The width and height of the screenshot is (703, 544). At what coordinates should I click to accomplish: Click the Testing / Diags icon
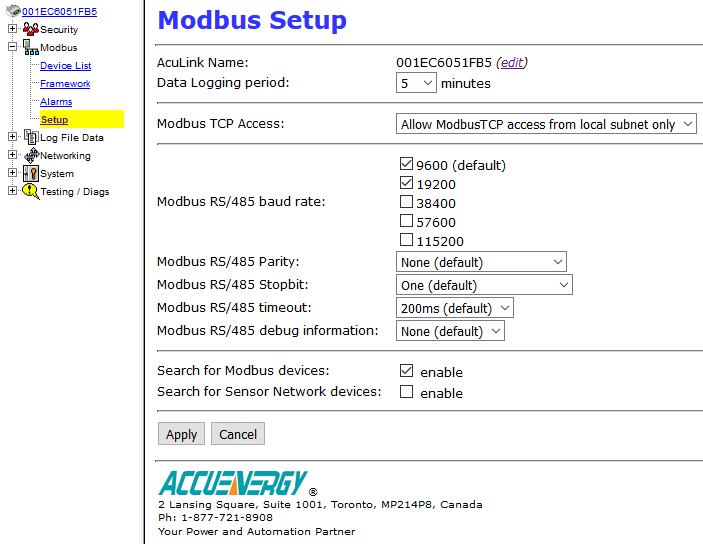pos(30,191)
